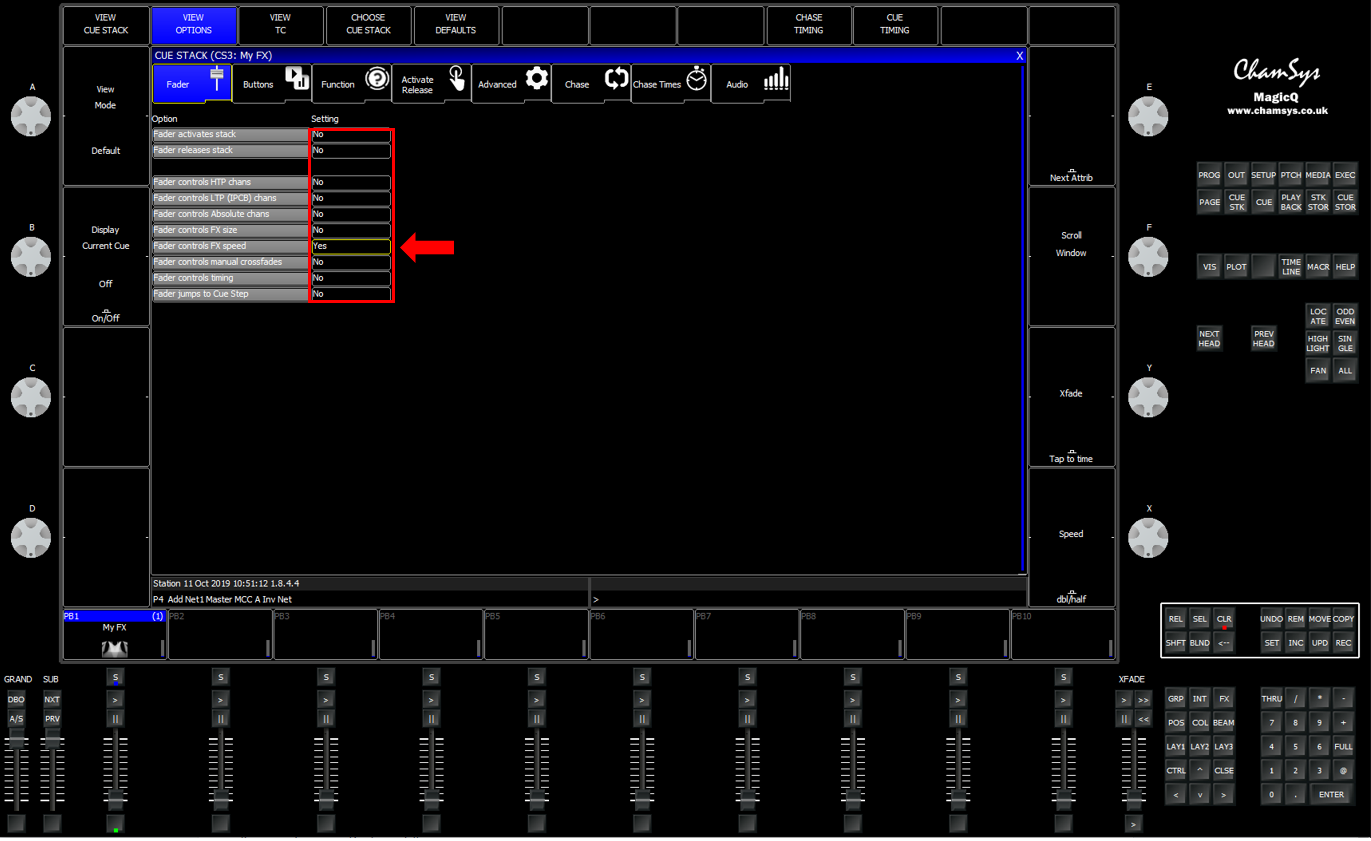Screen dimensions: 1371x841
Task: Select the Activate Release tab
Action: coord(432,84)
